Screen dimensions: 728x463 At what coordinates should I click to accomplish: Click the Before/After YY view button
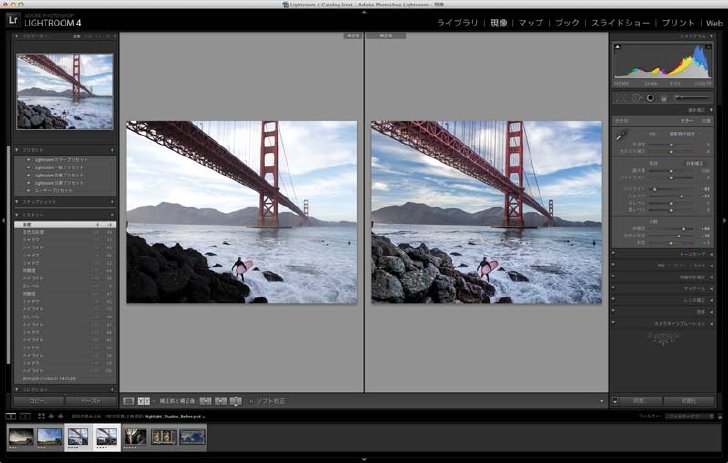143,401
